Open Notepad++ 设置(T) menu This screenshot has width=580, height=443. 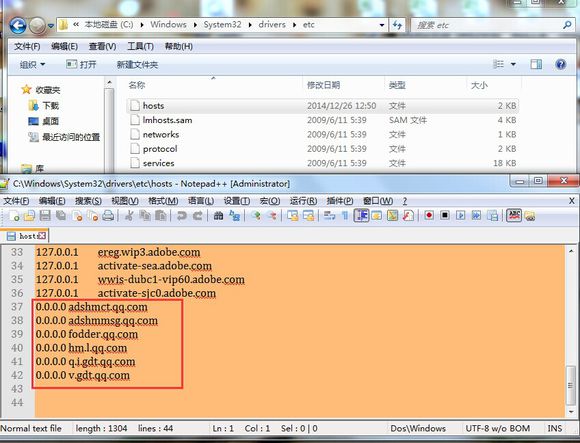pos(236,201)
